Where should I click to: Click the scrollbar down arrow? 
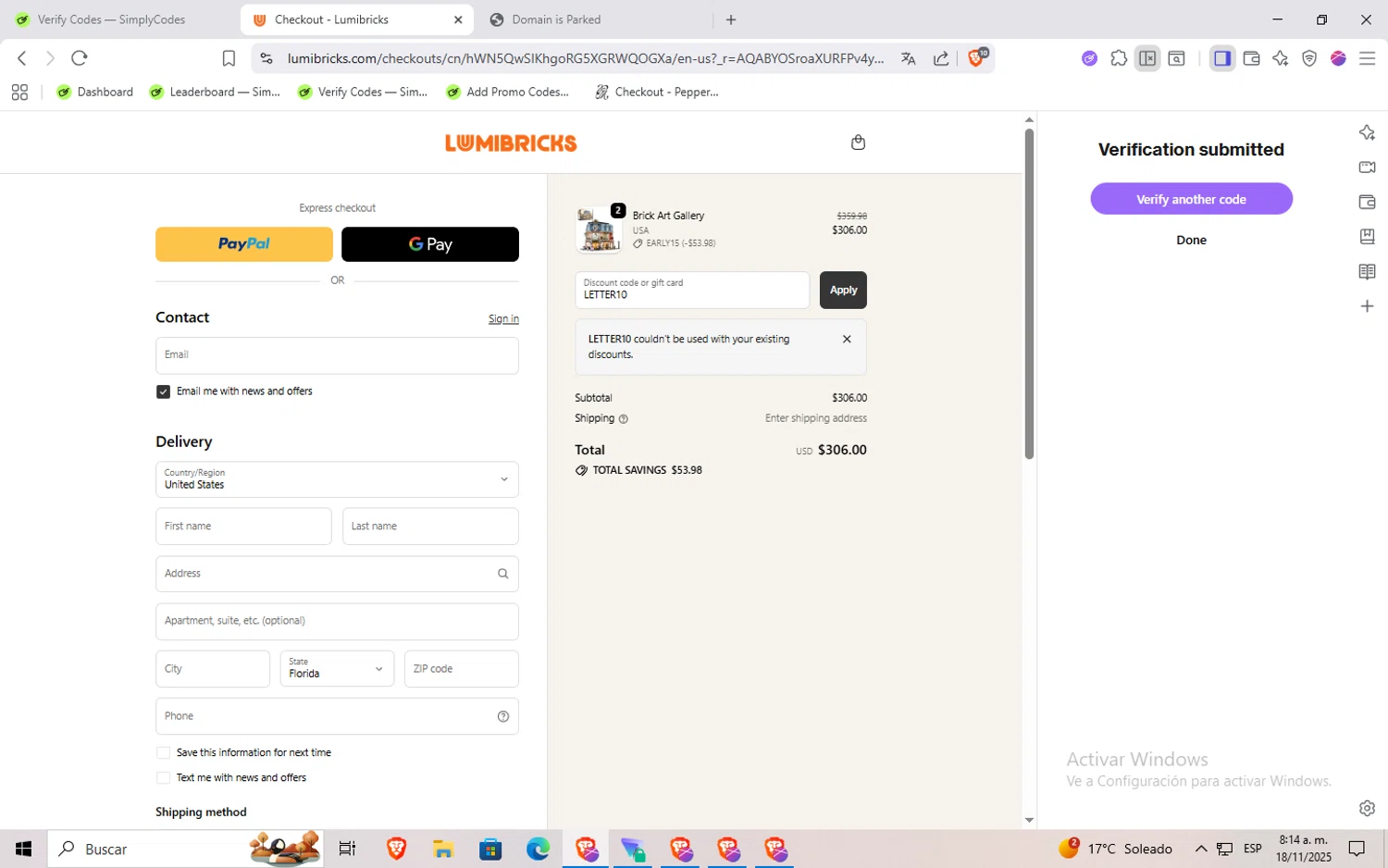point(1029,820)
